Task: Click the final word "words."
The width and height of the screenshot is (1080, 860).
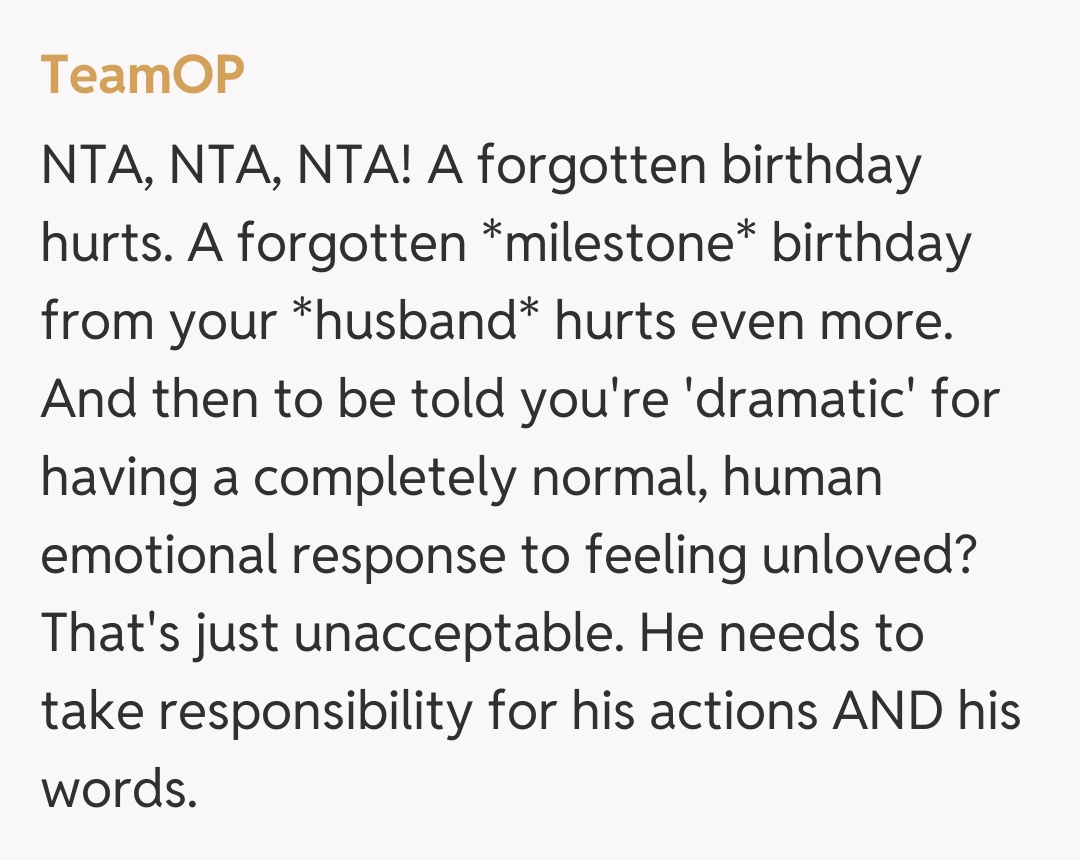Action: [x=114, y=790]
